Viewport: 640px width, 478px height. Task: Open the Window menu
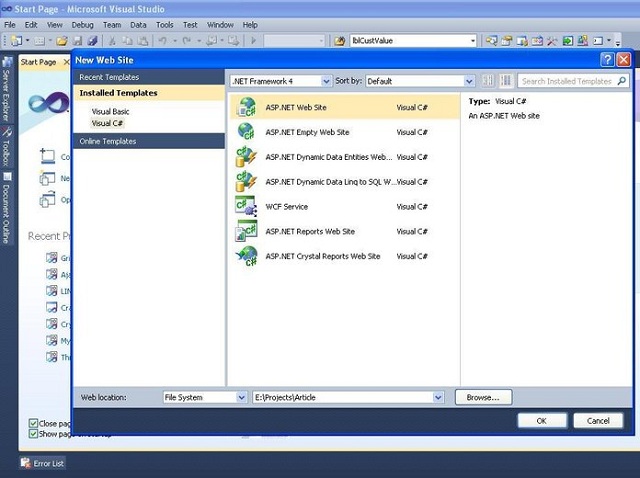point(220,25)
